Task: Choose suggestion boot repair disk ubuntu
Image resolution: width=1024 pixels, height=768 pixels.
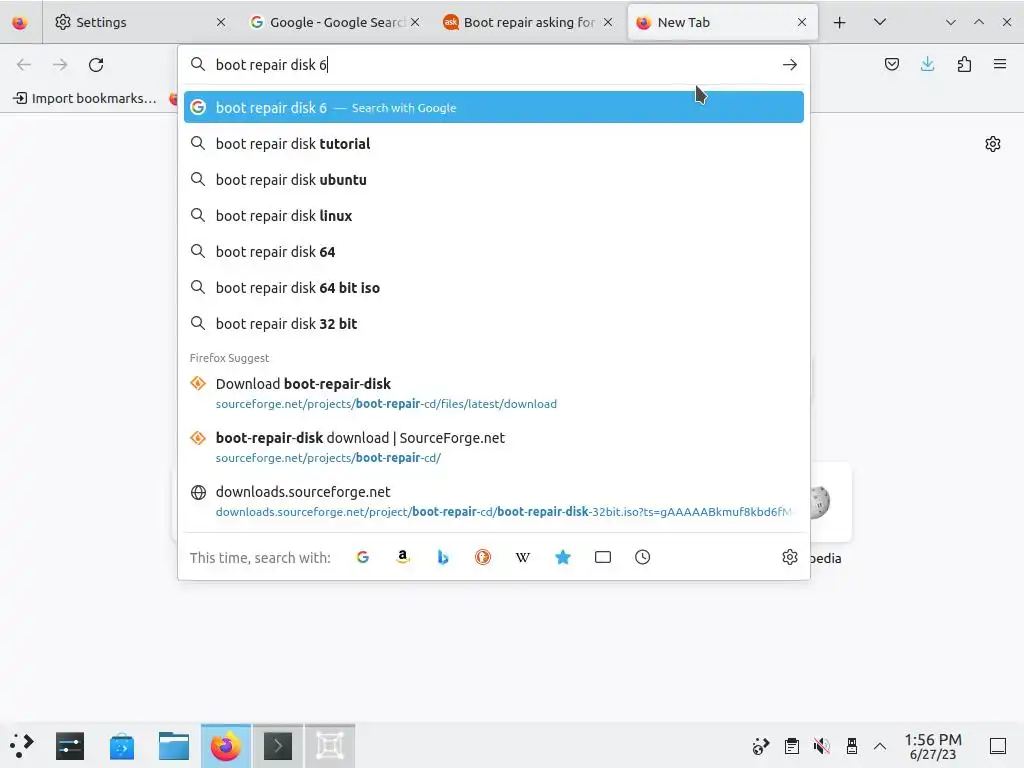Action: 494,180
